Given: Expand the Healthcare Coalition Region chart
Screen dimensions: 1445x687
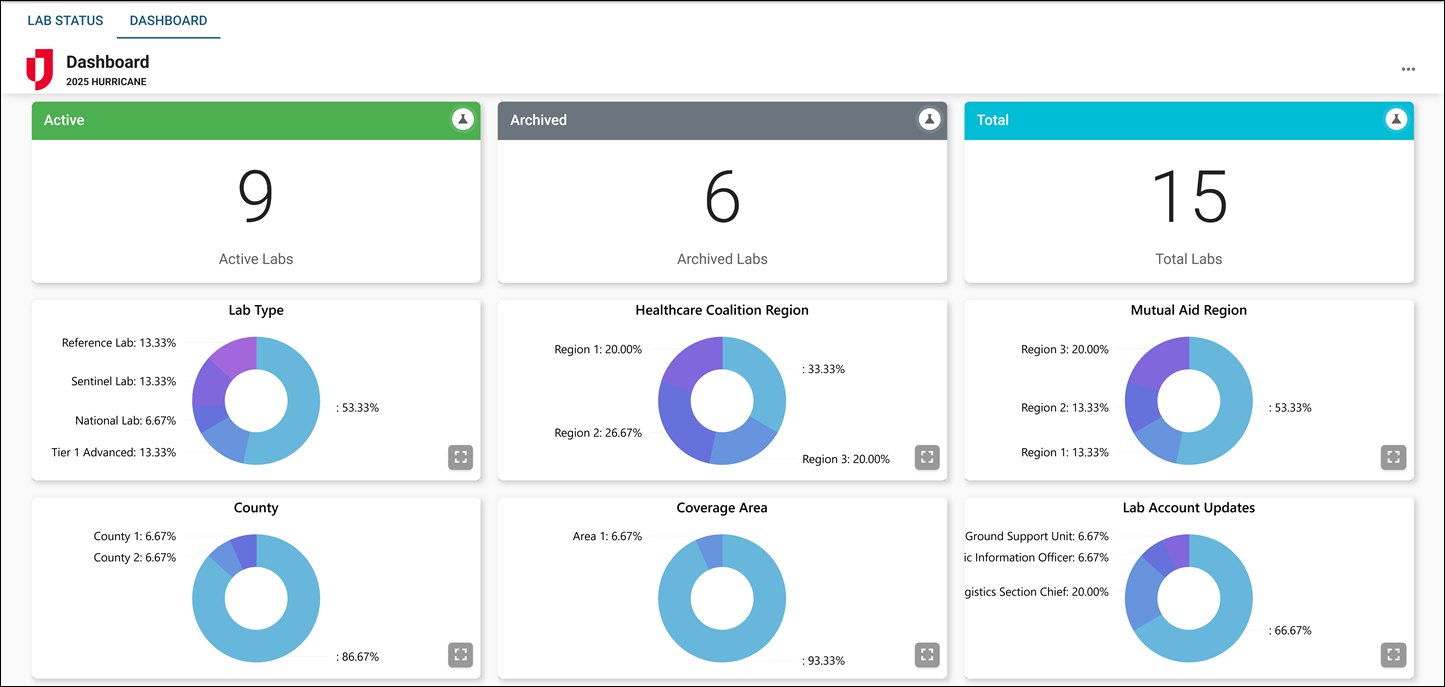Looking at the screenshot, I should pos(927,457).
